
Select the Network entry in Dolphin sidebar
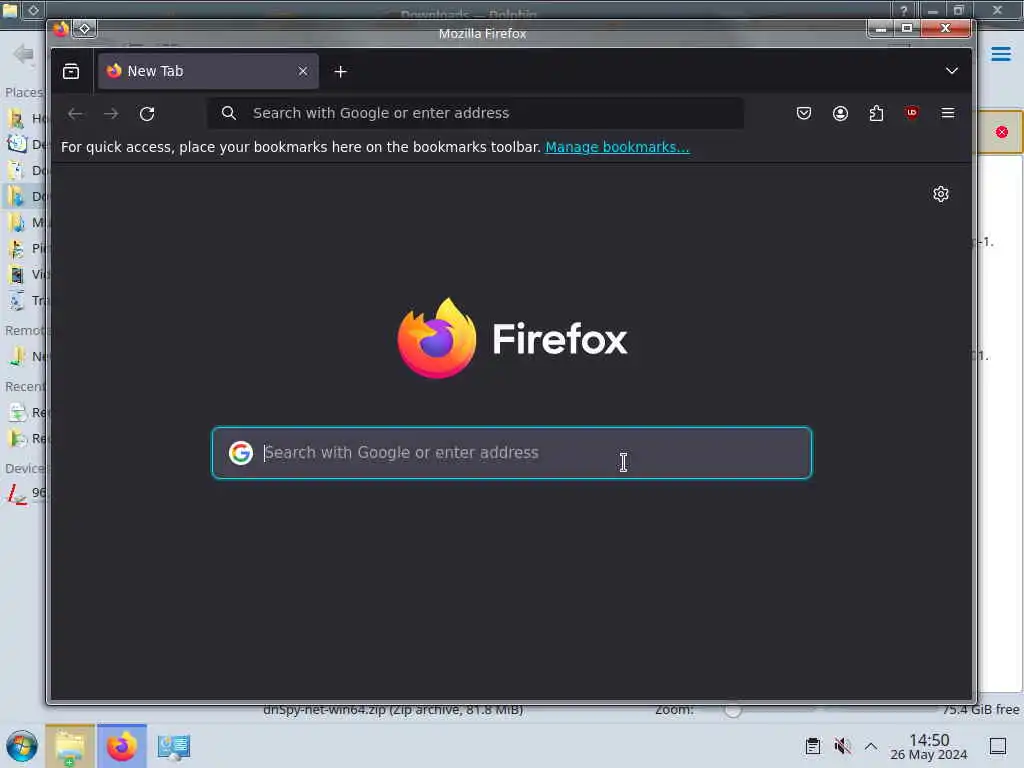pyautogui.click(x=27, y=357)
